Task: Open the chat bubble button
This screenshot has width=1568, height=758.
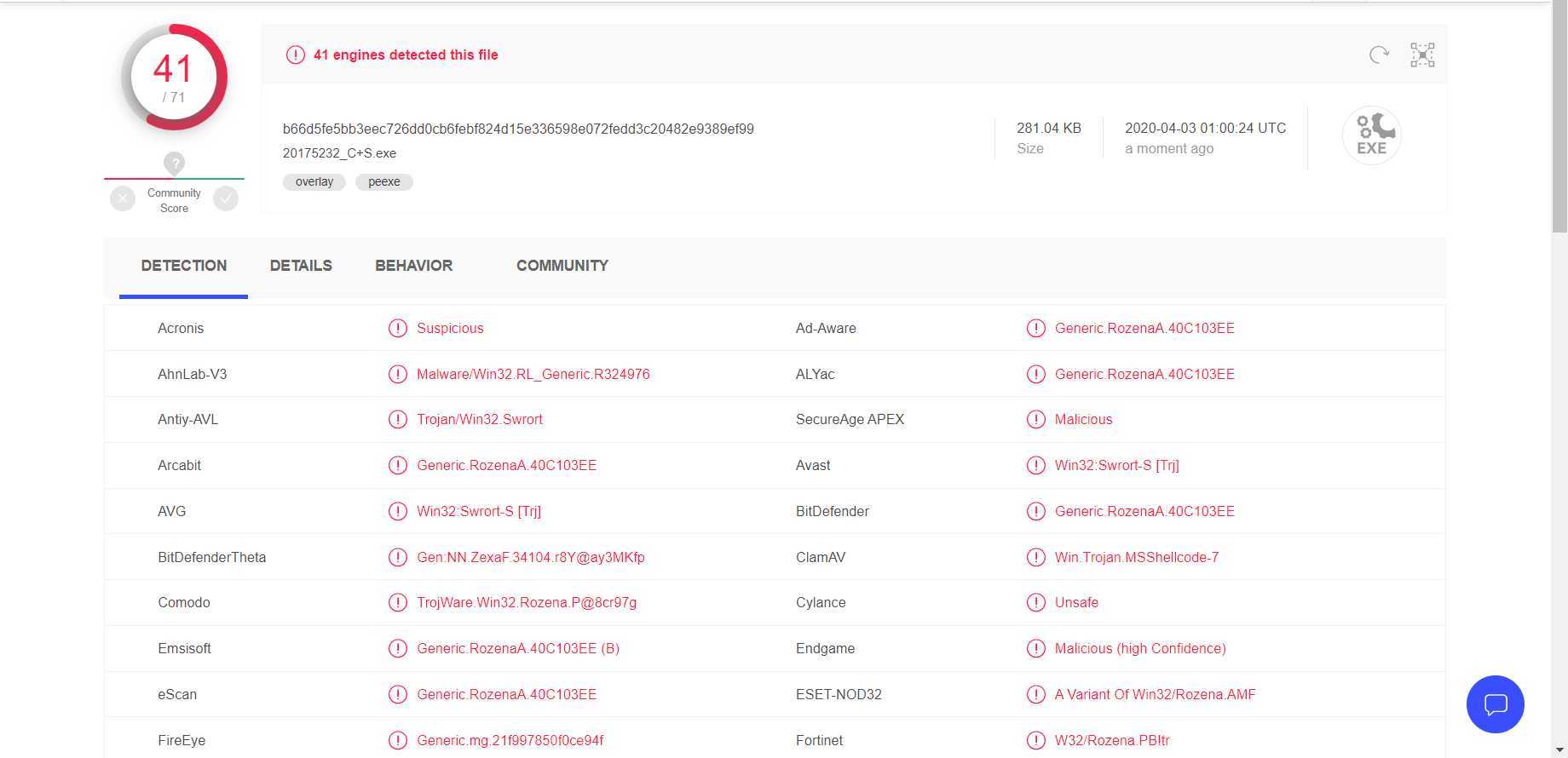Action: (1496, 704)
